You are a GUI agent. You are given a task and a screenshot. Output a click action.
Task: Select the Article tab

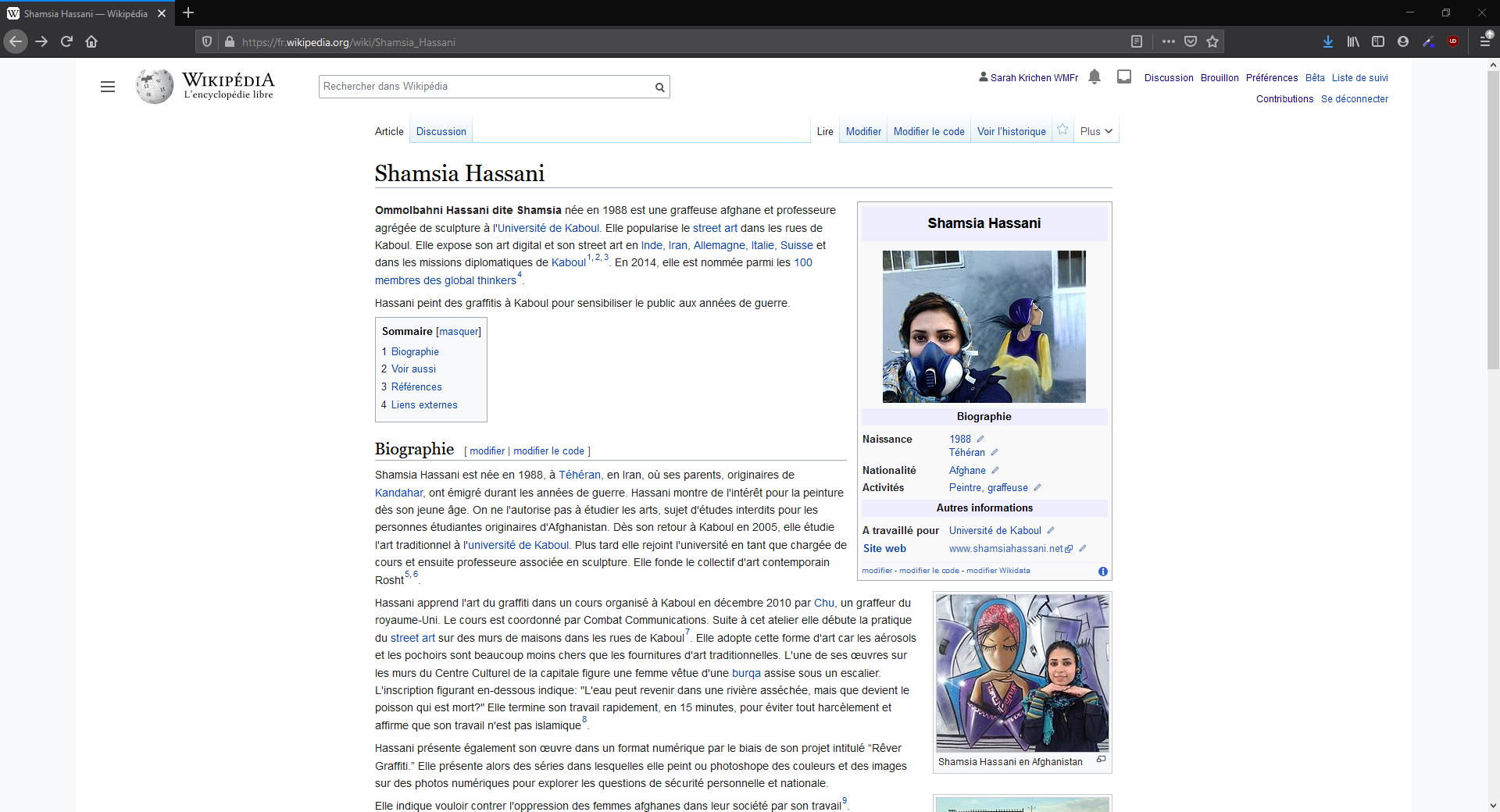tap(389, 131)
